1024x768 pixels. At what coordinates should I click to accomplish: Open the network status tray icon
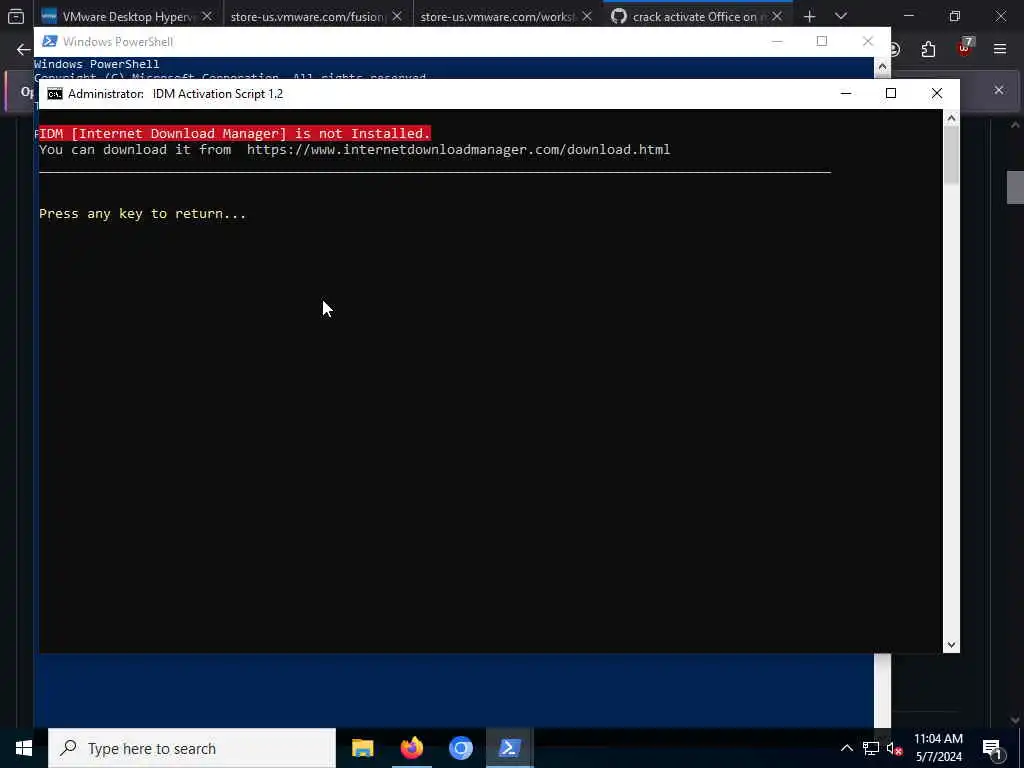pyautogui.click(x=871, y=748)
